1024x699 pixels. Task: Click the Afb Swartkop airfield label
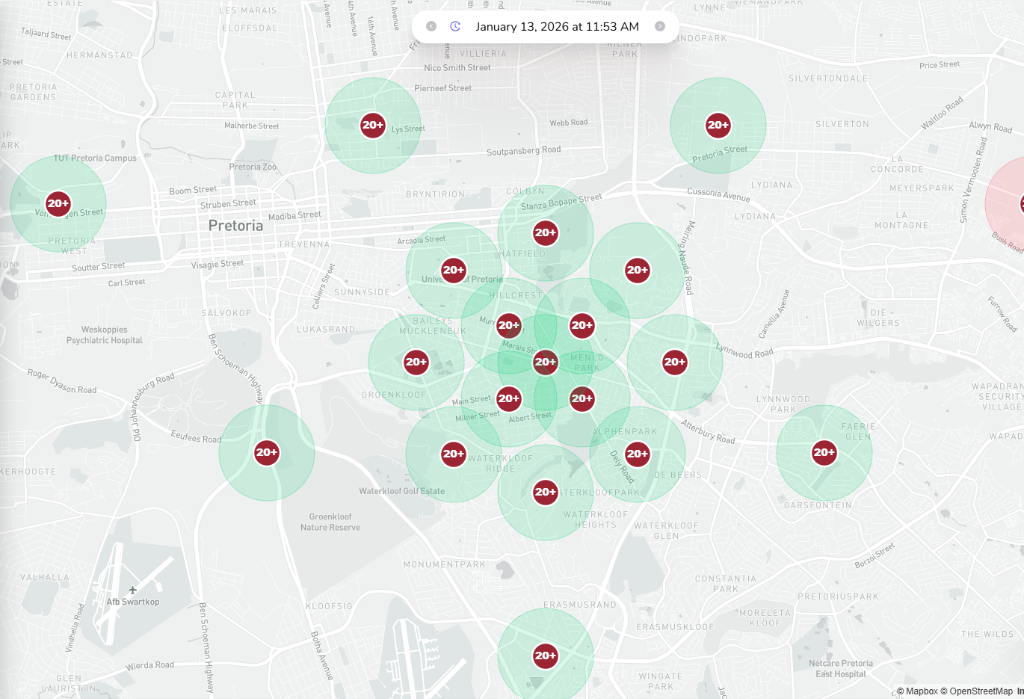pyautogui.click(x=133, y=602)
